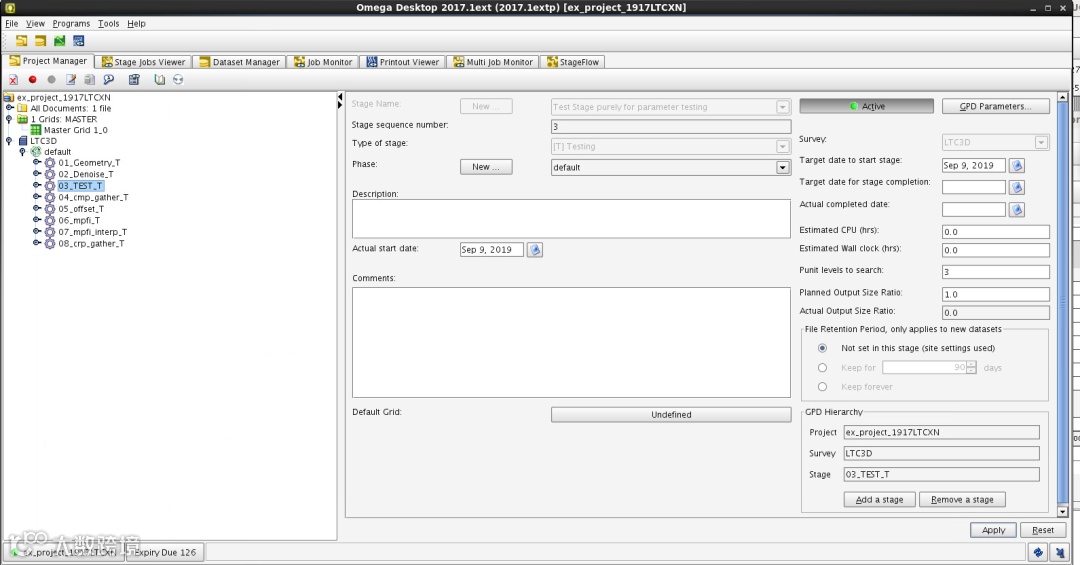
Task: Collapse the LTC3D survey node
Action: pos(9,141)
